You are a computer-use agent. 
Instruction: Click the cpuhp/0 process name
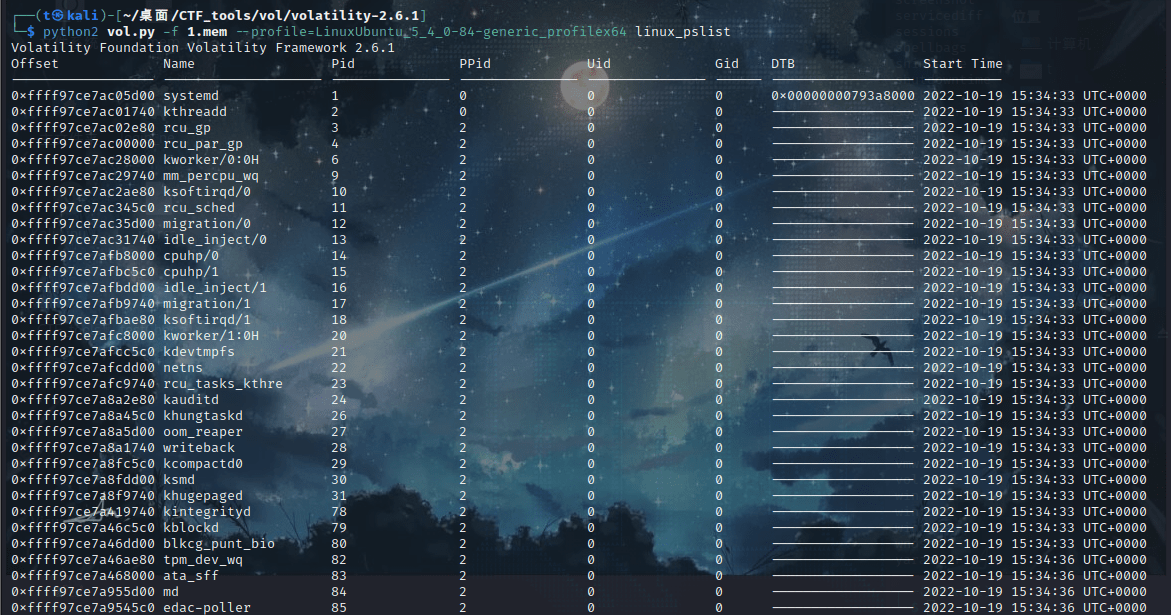click(x=191, y=255)
